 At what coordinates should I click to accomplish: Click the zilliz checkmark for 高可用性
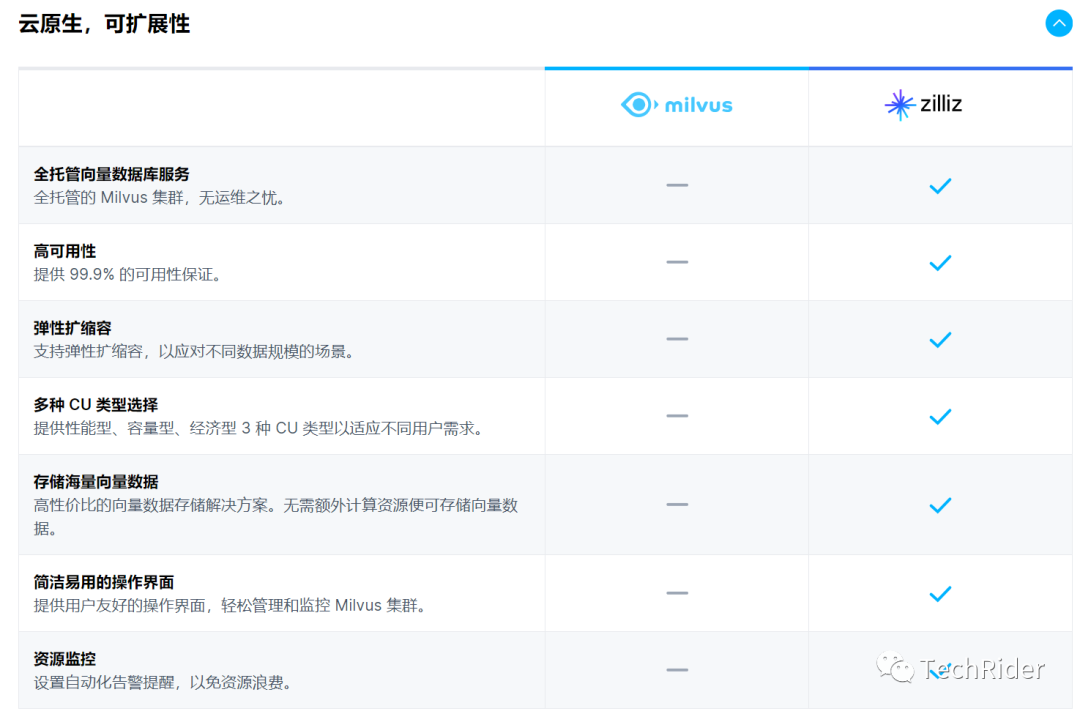click(940, 263)
